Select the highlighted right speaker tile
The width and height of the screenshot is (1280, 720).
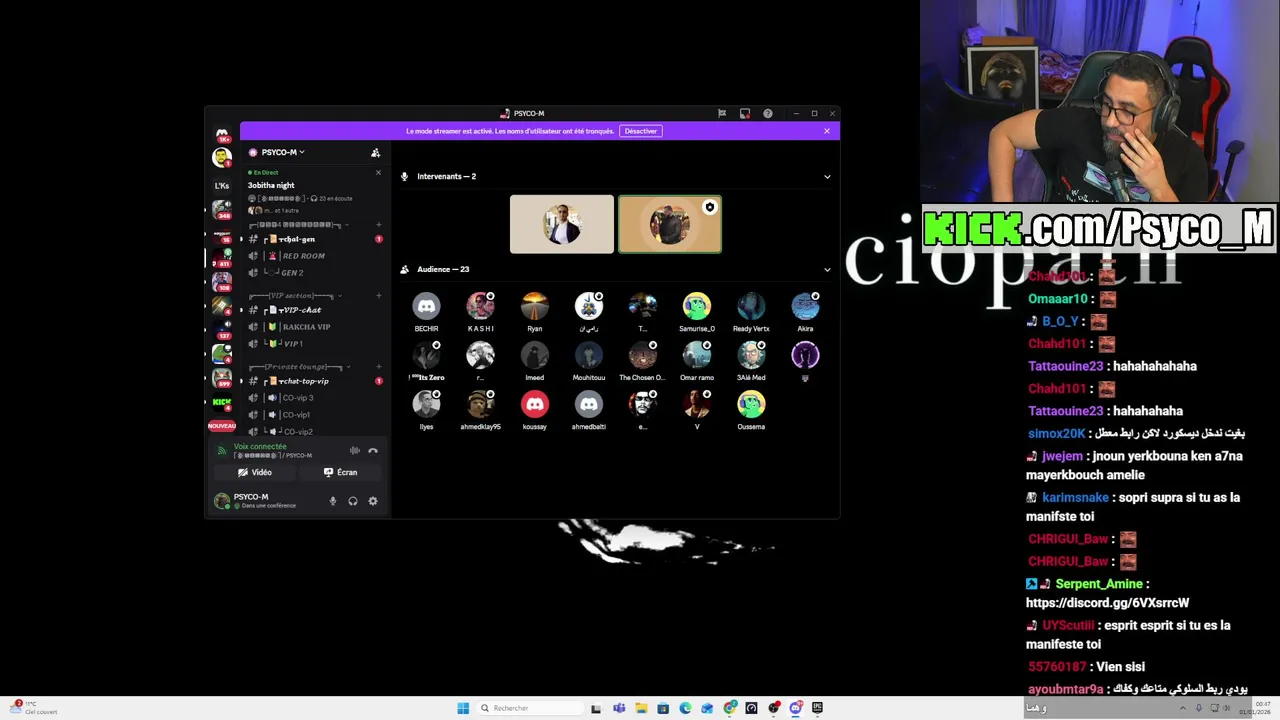[x=670, y=224]
